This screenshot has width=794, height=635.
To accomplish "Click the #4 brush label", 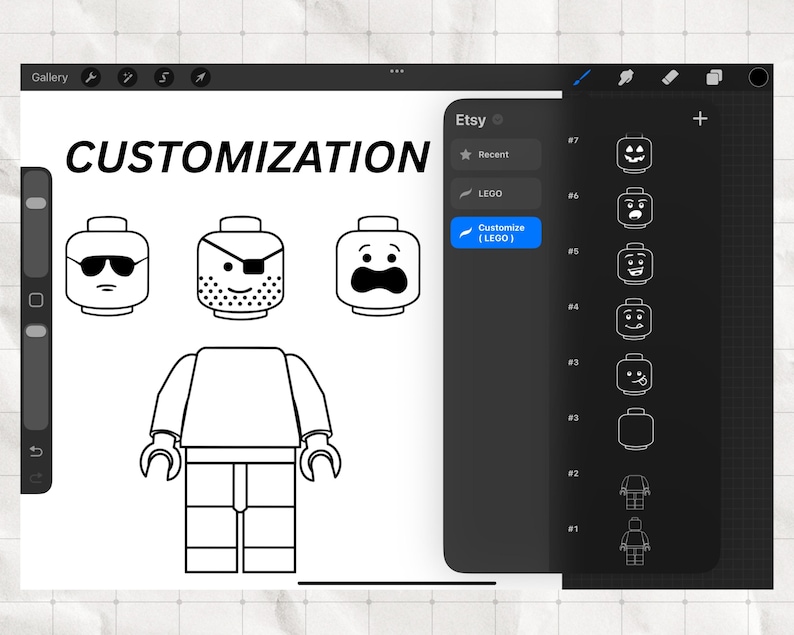I will point(573,307).
